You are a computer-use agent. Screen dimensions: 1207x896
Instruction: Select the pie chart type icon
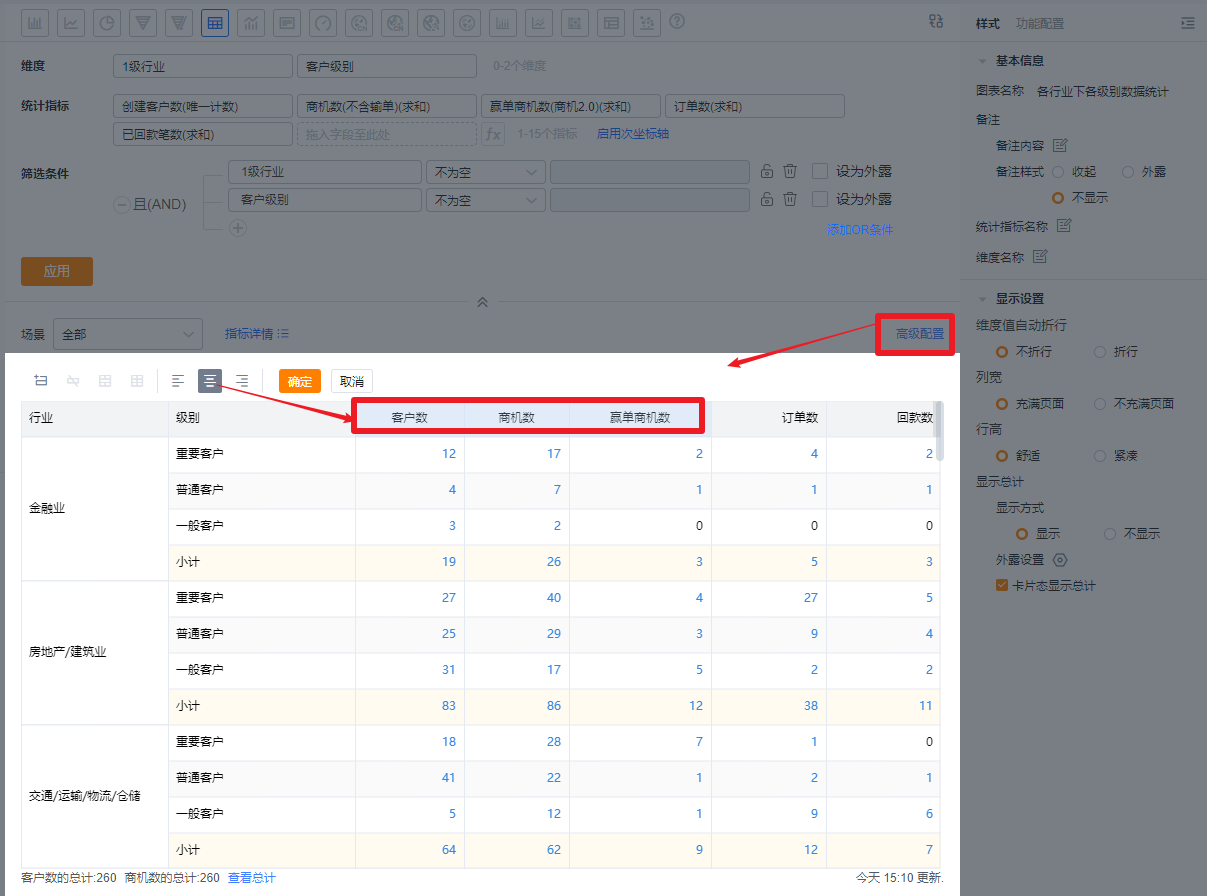tap(107, 23)
